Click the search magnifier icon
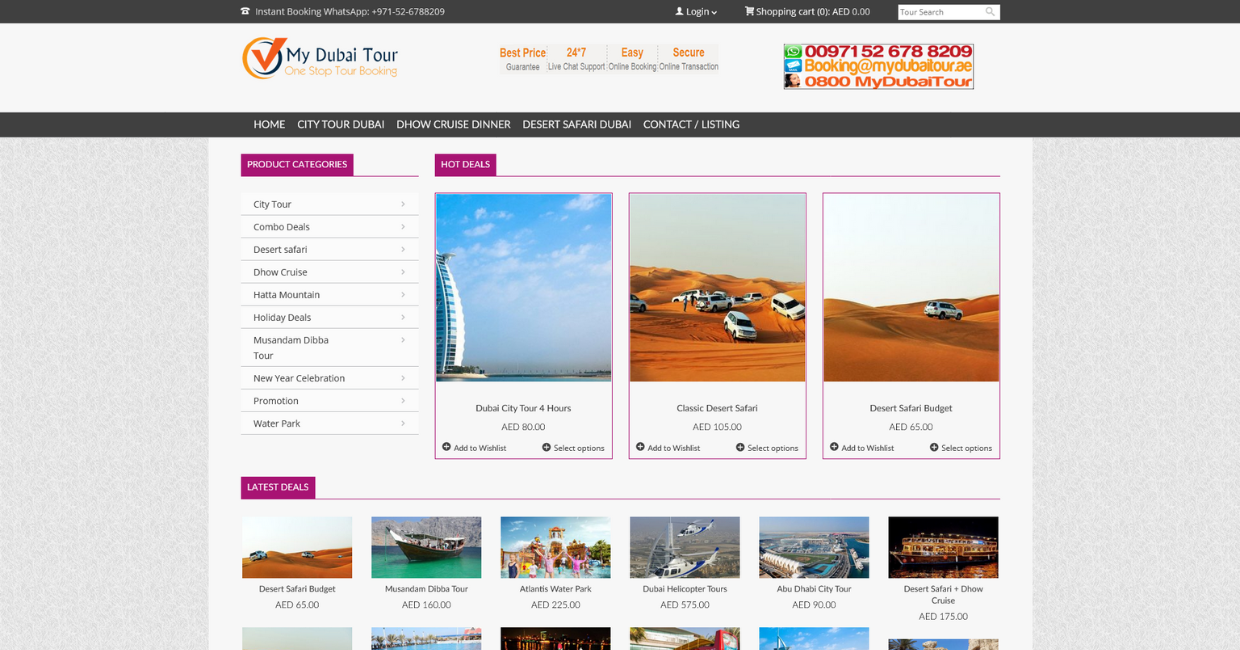Image resolution: width=1240 pixels, height=650 pixels. point(990,12)
